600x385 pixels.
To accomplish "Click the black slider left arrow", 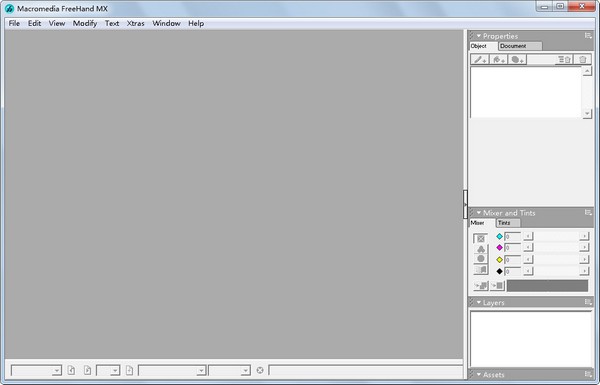I will point(528,271).
